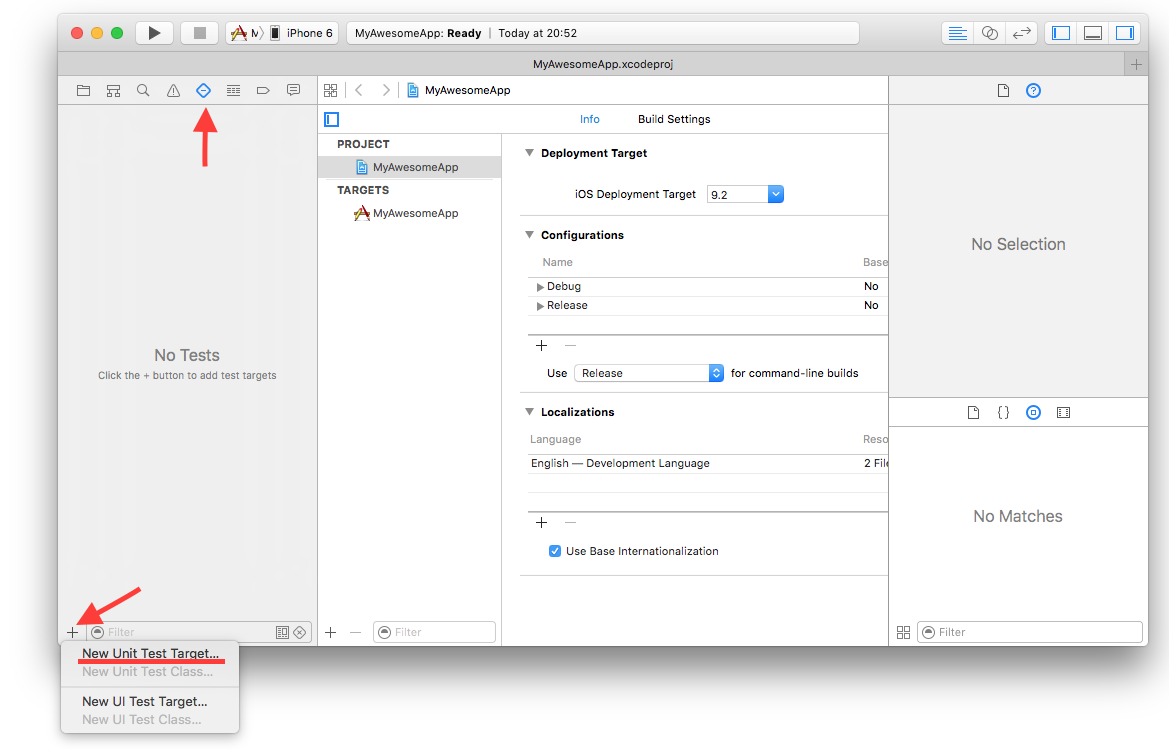Screen dimensions: 1169x749
Task: Toggle the Debug area visibility
Action: [x=1093, y=33]
